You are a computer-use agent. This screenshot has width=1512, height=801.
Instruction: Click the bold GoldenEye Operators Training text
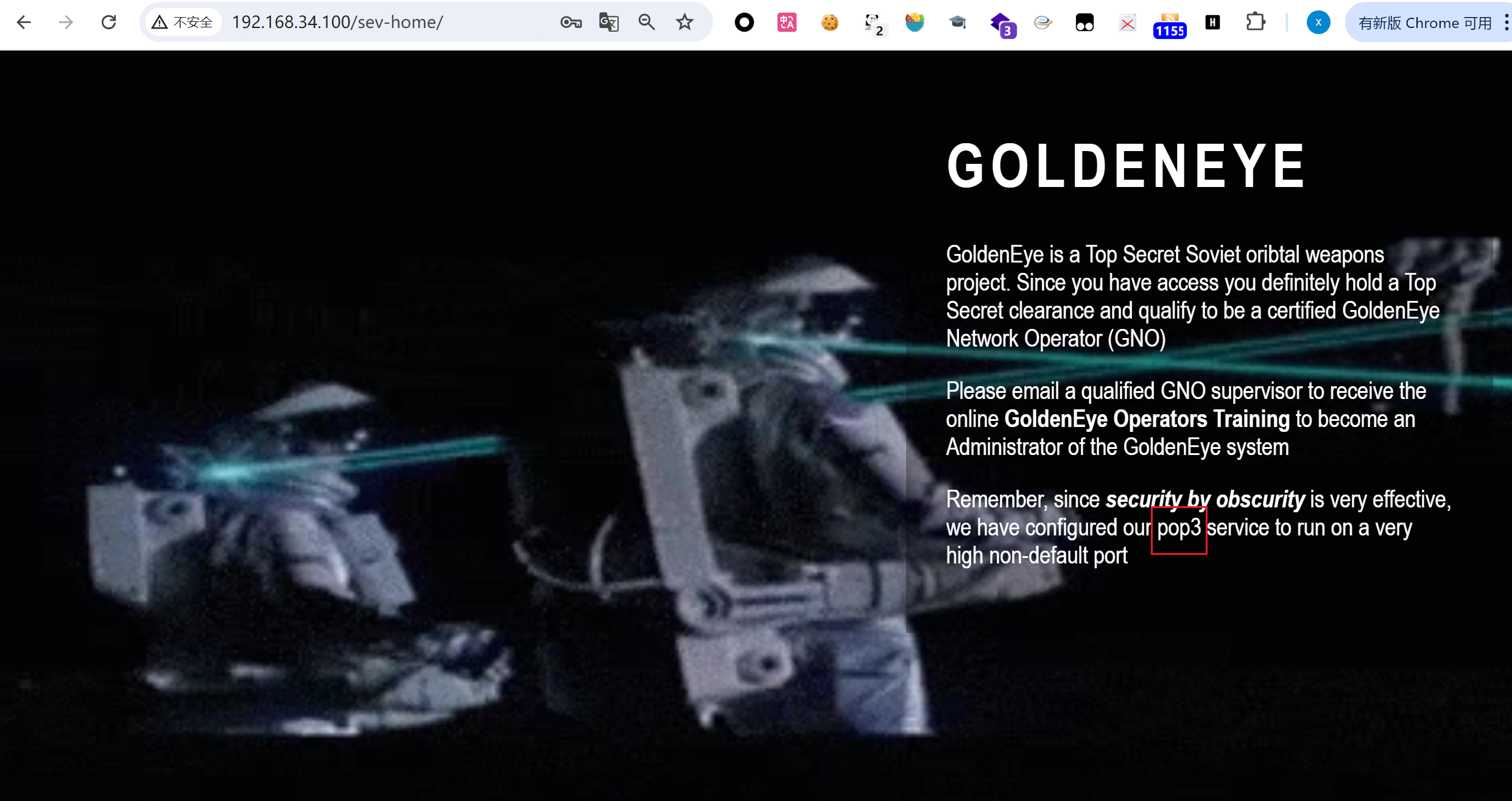tap(1147, 419)
